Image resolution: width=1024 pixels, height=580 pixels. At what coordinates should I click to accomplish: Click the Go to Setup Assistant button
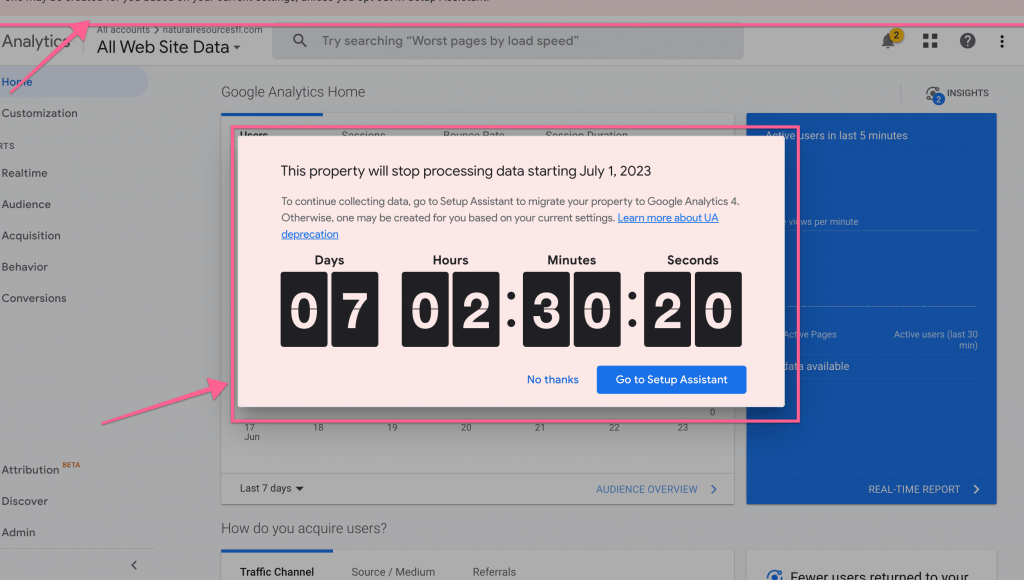pos(671,379)
